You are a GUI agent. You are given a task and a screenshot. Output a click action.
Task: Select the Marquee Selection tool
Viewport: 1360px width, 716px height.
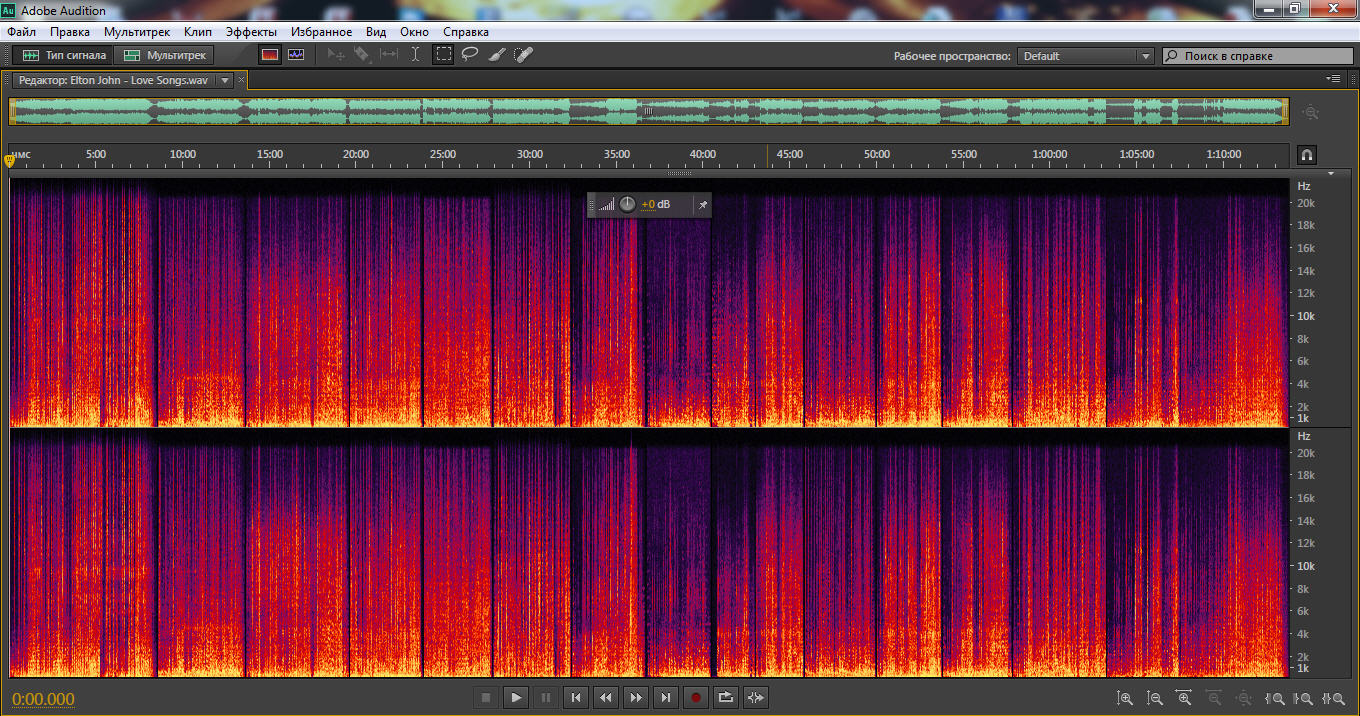click(443, 55)
